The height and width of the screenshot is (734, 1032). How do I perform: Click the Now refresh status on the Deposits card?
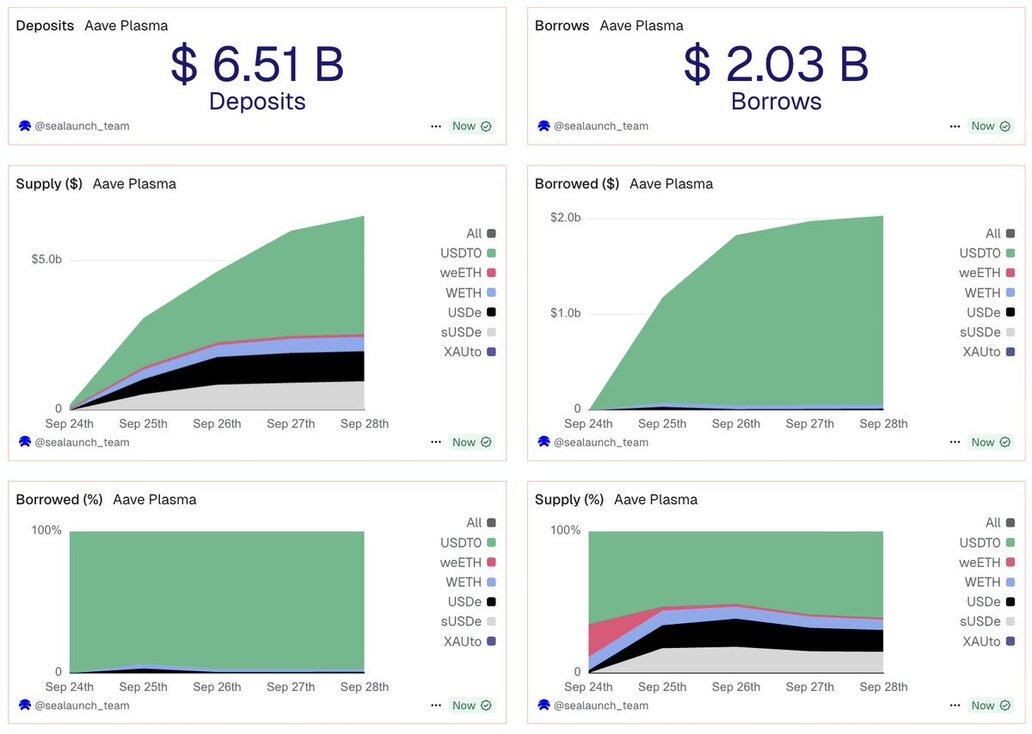472,126
